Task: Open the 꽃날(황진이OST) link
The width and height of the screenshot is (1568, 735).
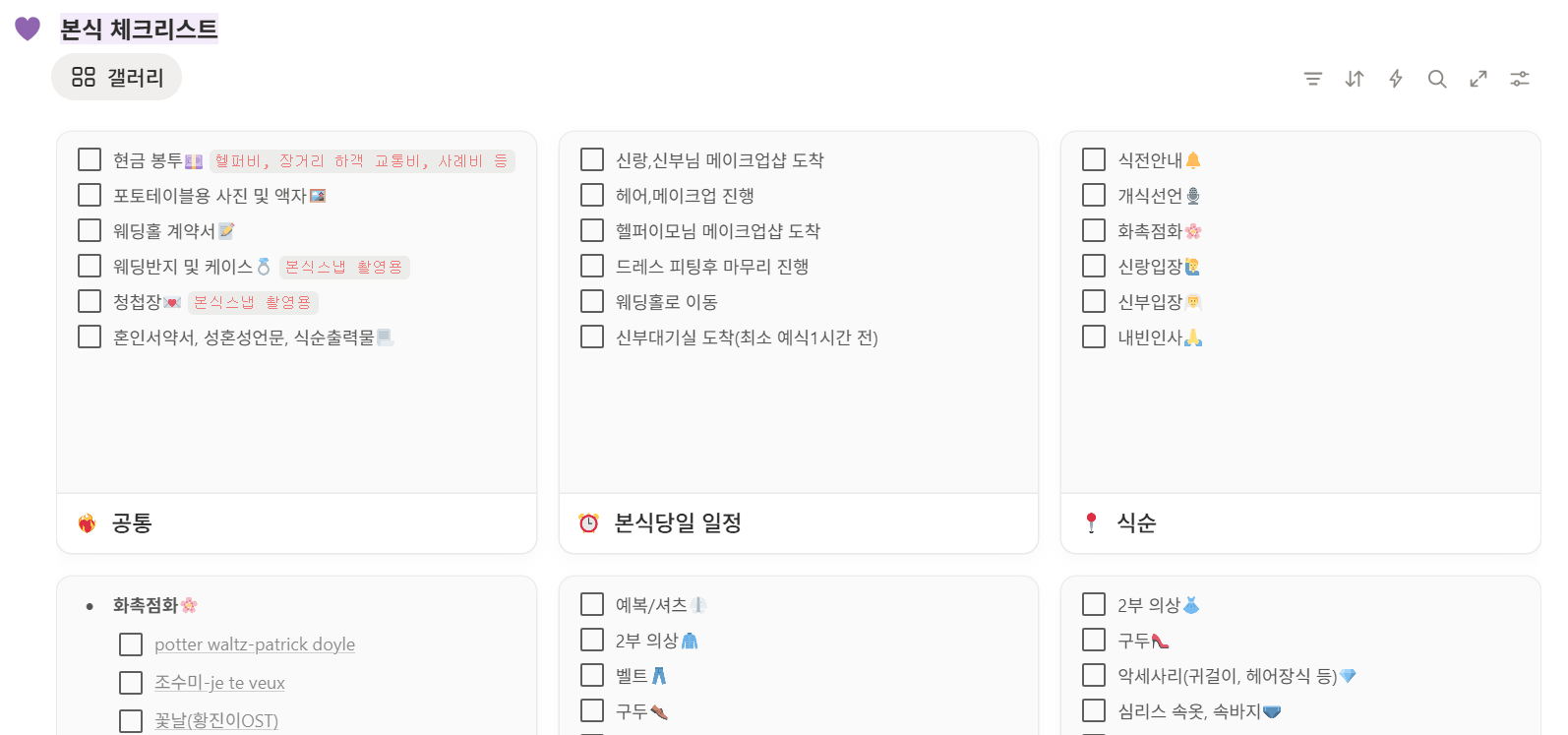Action: (x=215, y=719)
